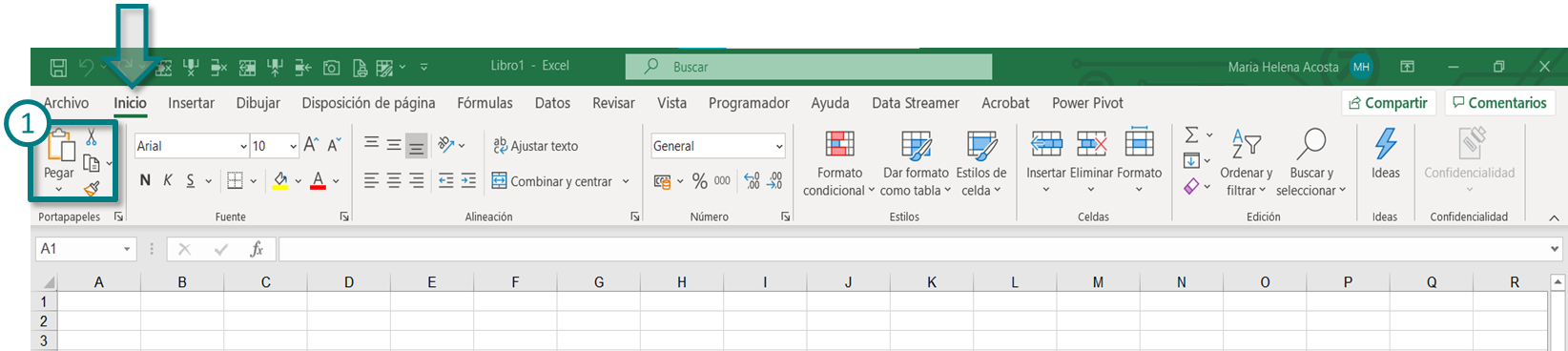Viewport: 1568px width, 351px height.
Task: Decrease font size with small A icon
Action: pyautogui.click(x=334, y=145)
